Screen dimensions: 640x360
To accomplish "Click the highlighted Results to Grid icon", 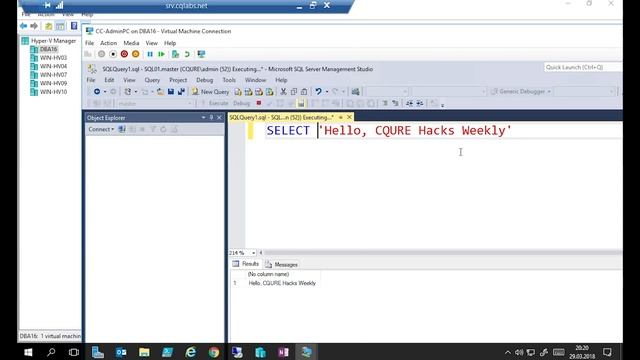I will click(301, 103).
